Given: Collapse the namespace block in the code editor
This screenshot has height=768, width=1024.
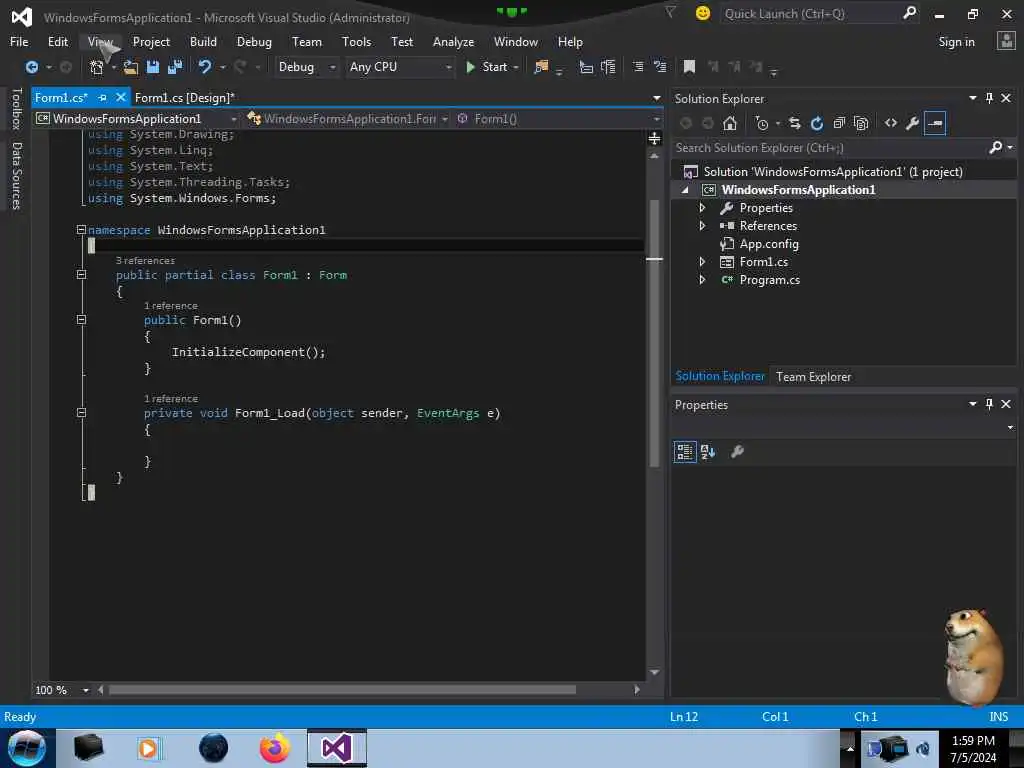Looking at the screenshot, I should 81,230.
